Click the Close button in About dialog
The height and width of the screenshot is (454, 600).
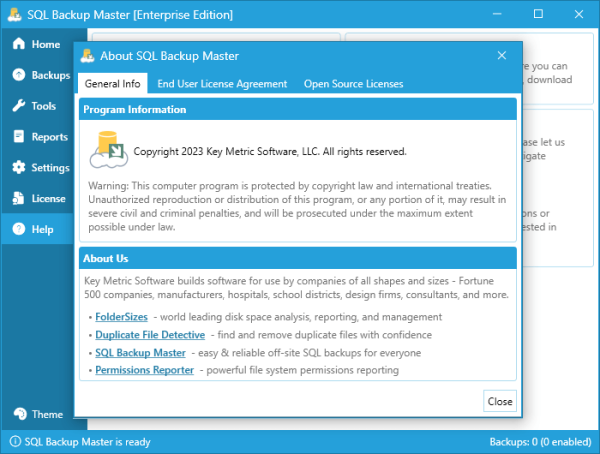tap(500, 401)
